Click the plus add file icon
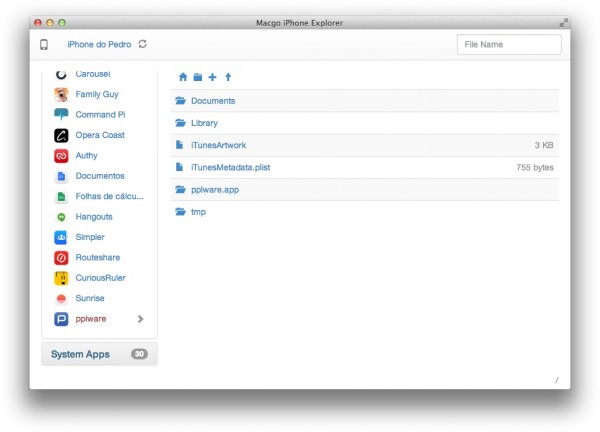Viewport: 600px width, 432px height. (212, 77)
